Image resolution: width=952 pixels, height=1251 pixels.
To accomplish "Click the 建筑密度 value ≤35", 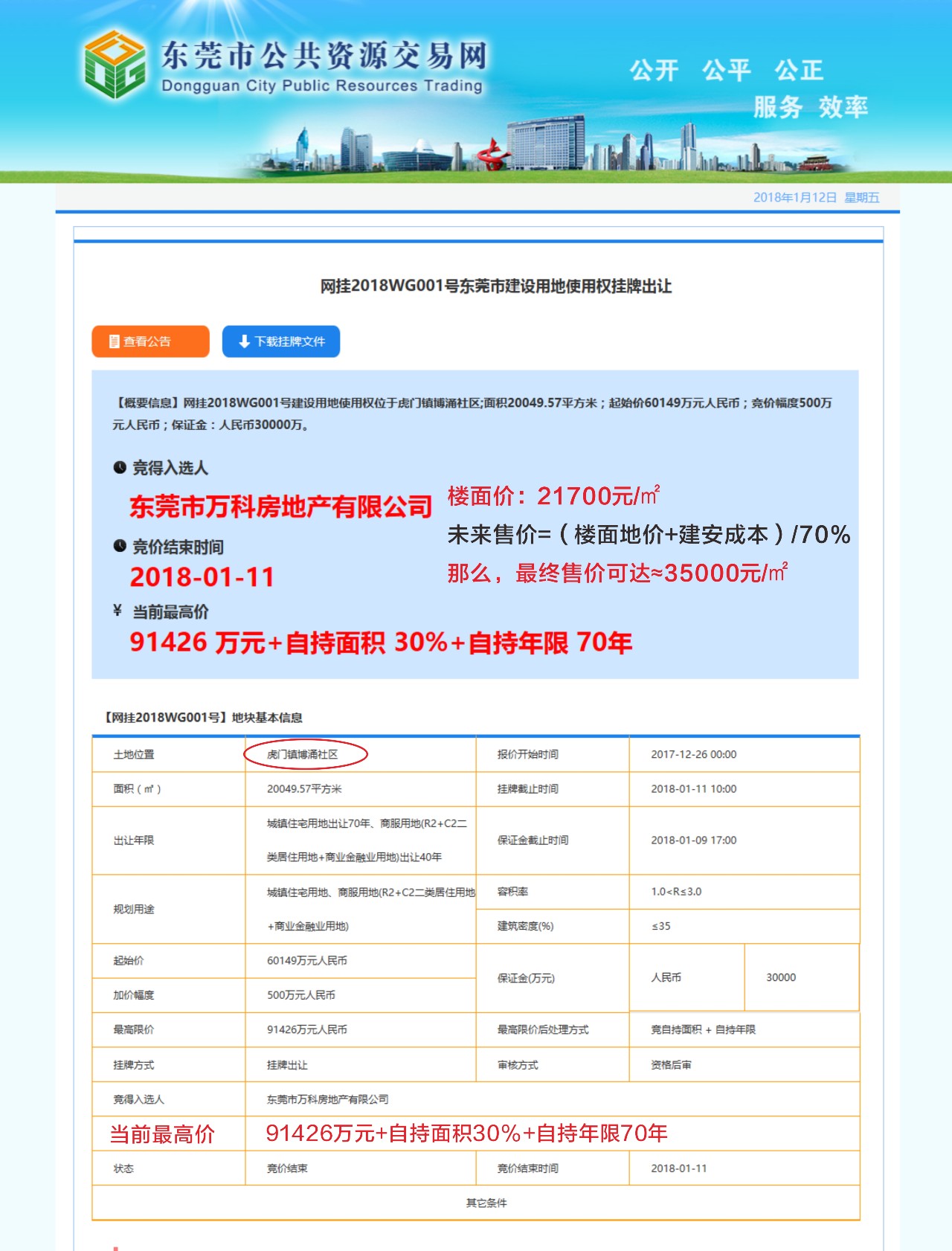I will tap(660, 927).
